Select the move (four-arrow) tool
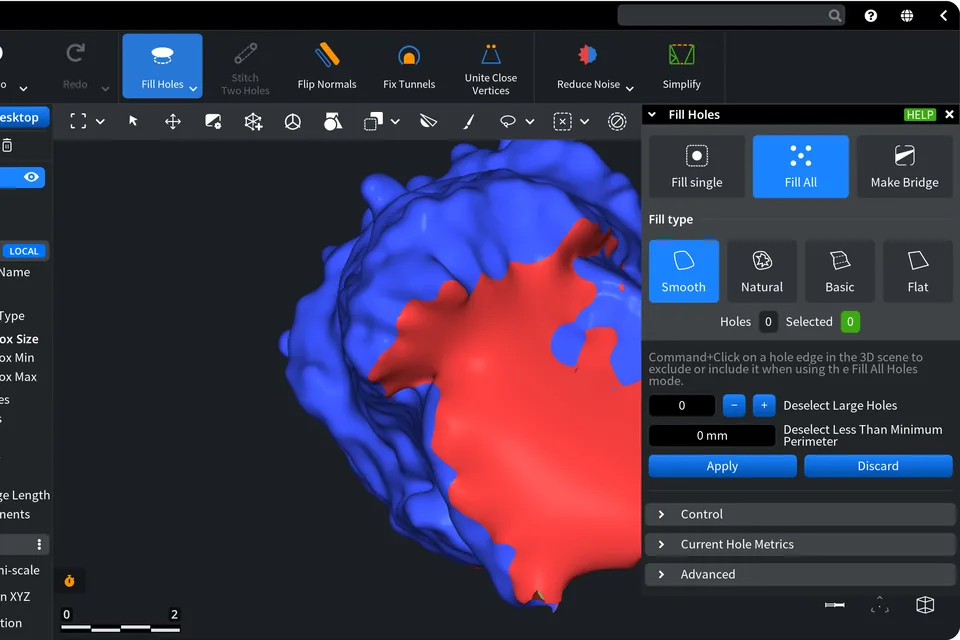The image size is (960, 640). [173, 121]
